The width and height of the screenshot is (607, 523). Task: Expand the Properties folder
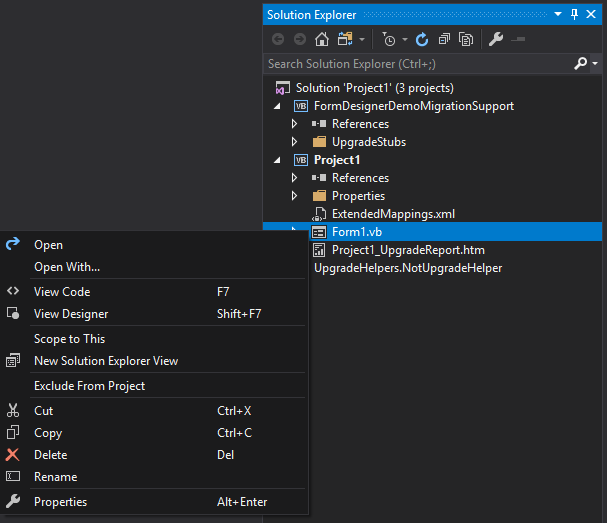pos(294,196)
